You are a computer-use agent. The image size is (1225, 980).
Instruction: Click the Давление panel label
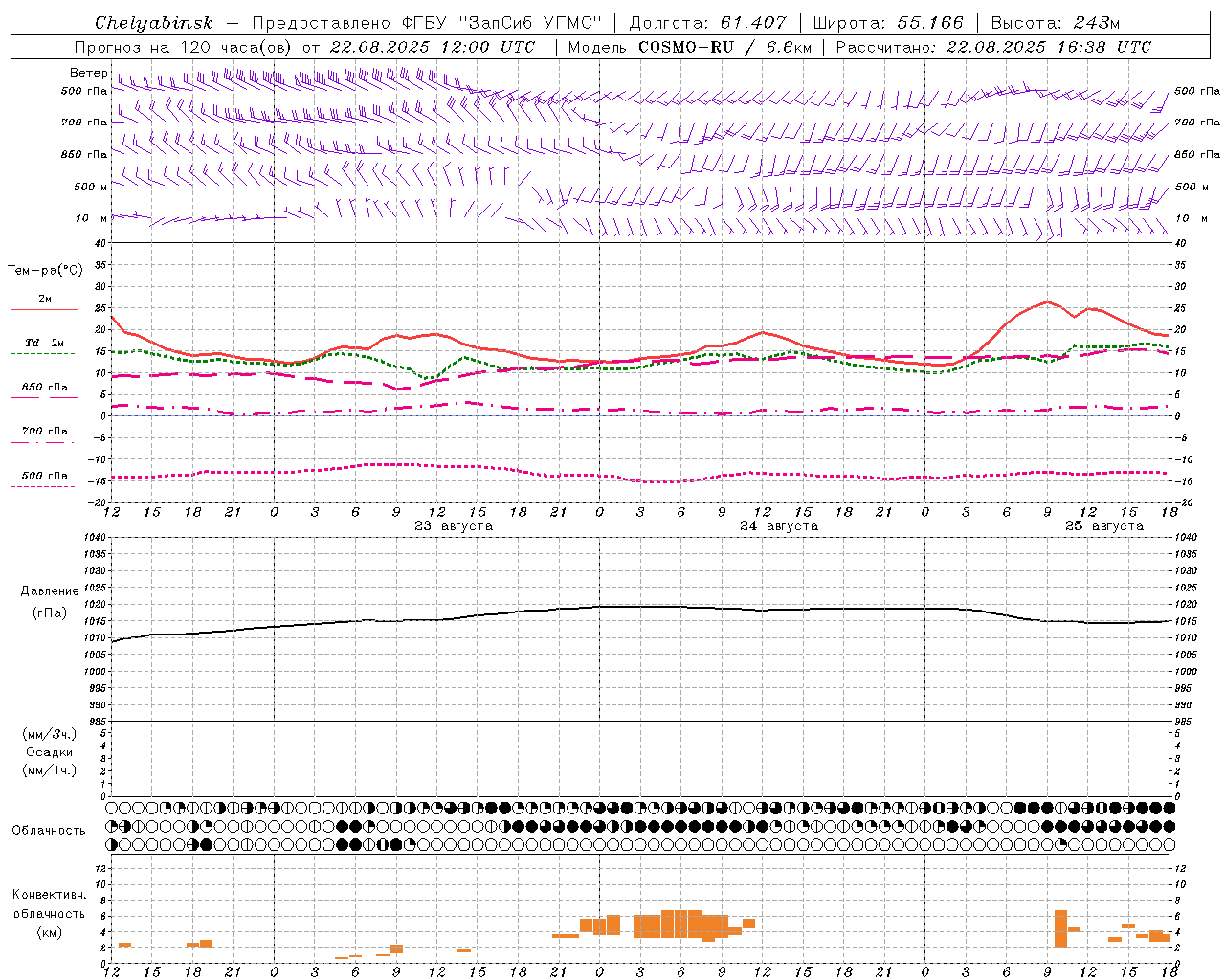click(49, 591)
